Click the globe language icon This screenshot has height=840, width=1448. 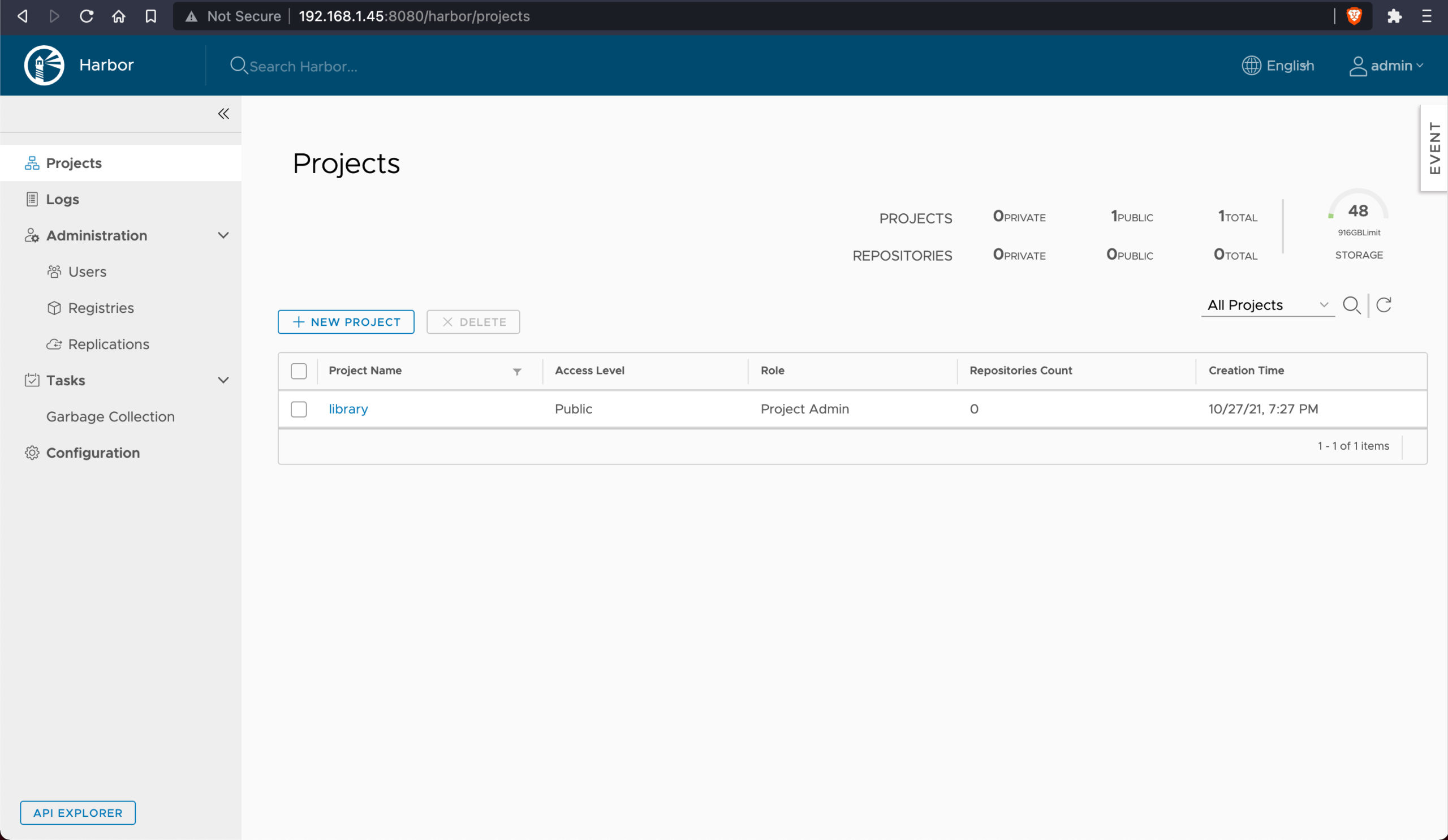pos(1252,66)
